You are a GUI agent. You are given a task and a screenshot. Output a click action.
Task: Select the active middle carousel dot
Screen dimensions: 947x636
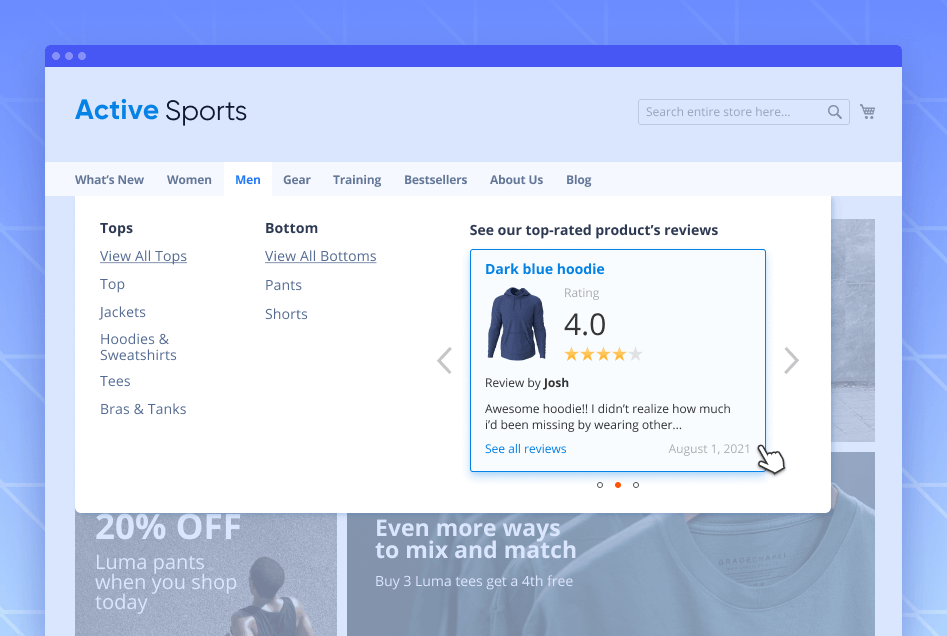pos(618,485)
